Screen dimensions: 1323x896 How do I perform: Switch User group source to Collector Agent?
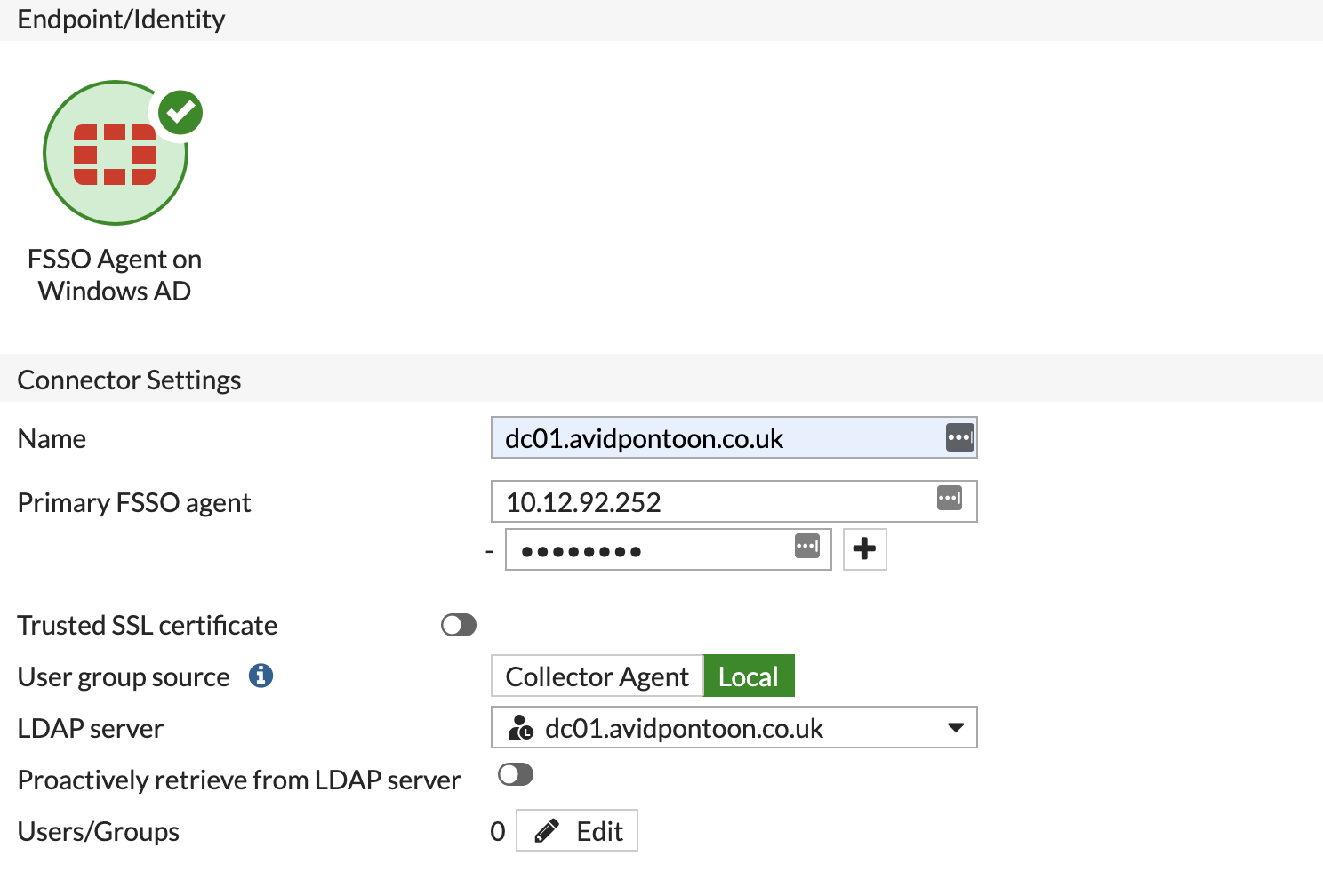597,676
